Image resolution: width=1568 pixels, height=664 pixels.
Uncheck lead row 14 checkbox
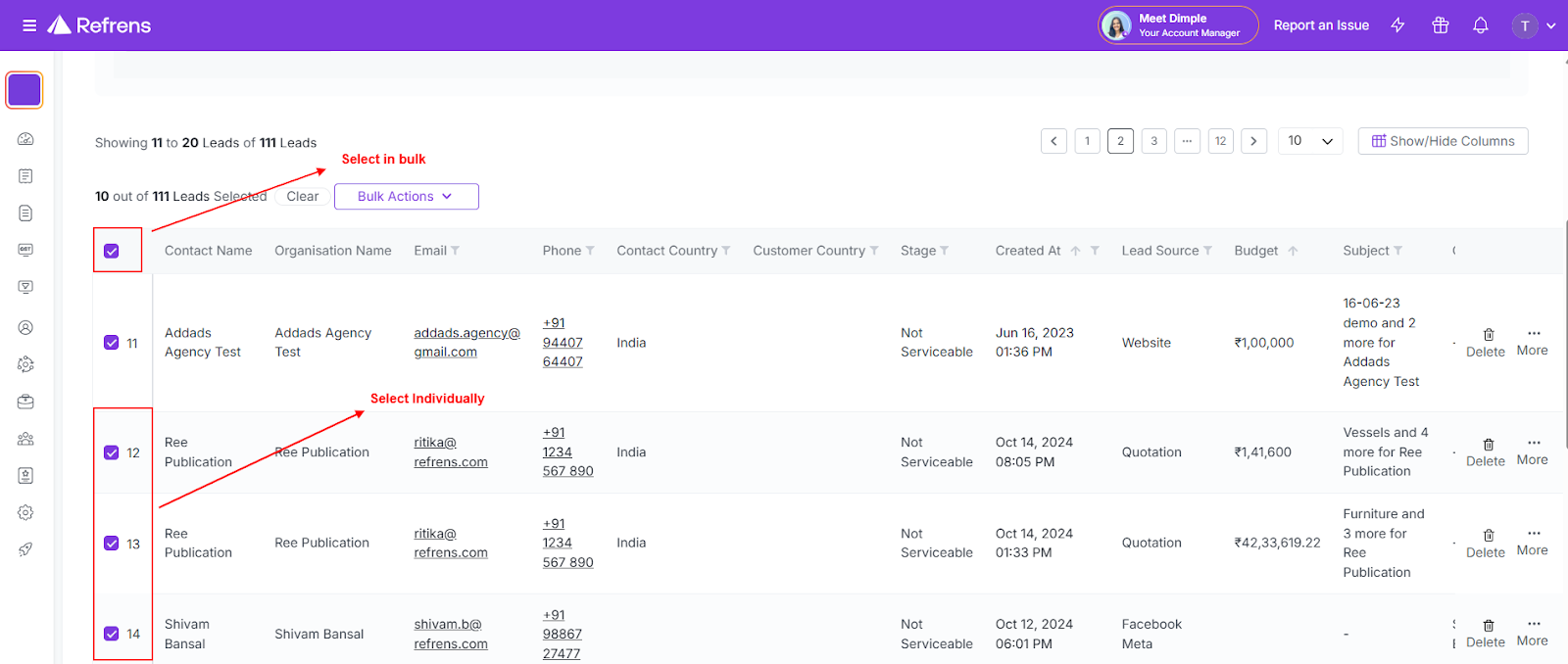pos(112,634)
